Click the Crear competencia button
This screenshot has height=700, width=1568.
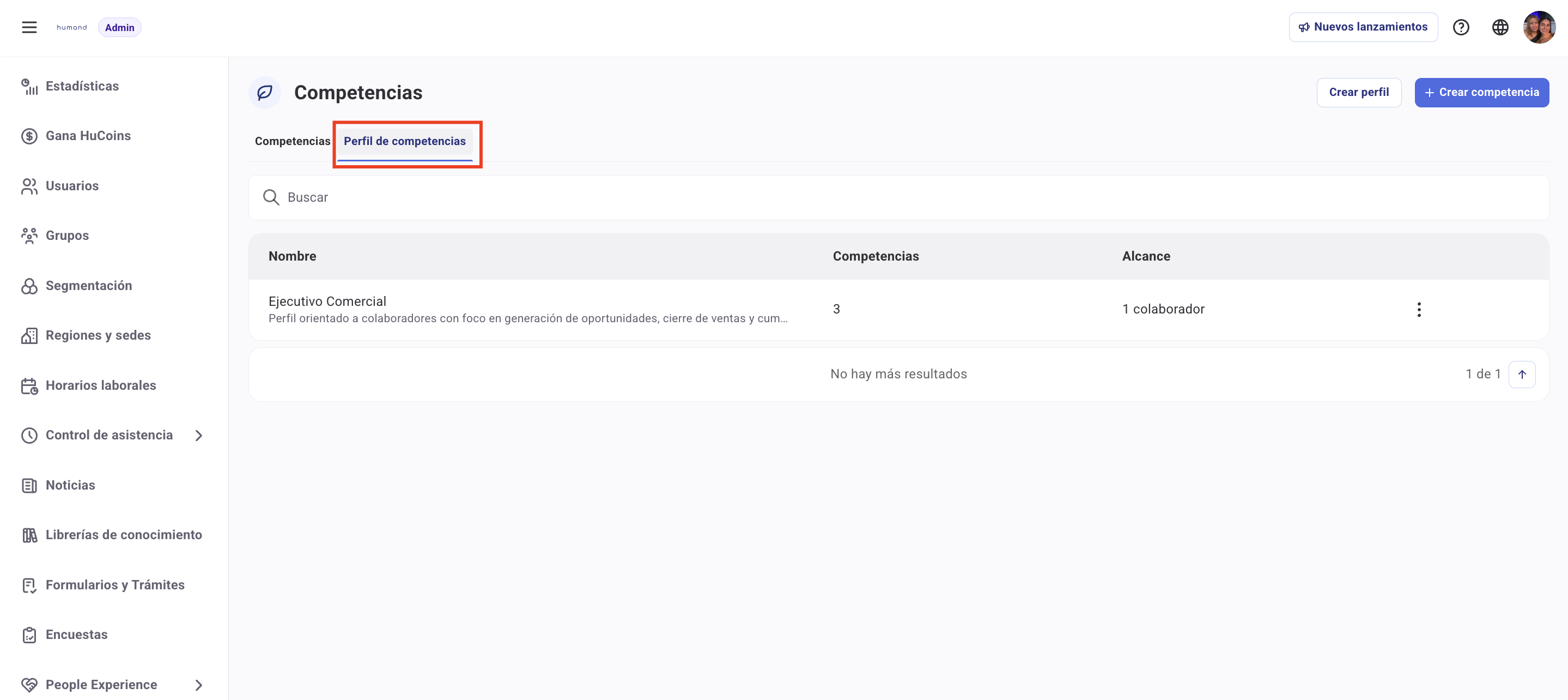[1481, 92]
